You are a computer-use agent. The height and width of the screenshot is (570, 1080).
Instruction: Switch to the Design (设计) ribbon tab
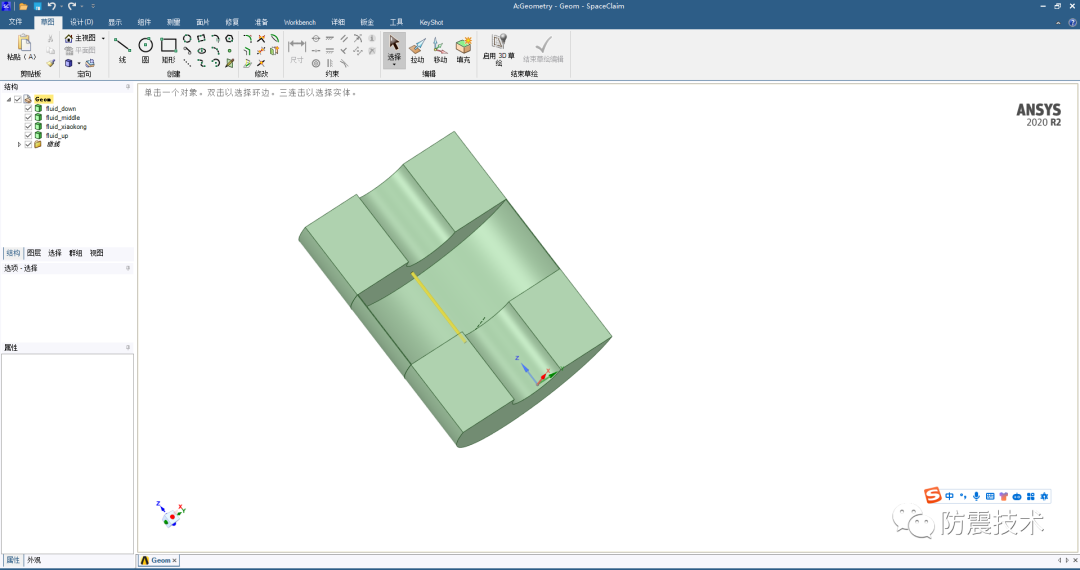(x=81, y=22)
